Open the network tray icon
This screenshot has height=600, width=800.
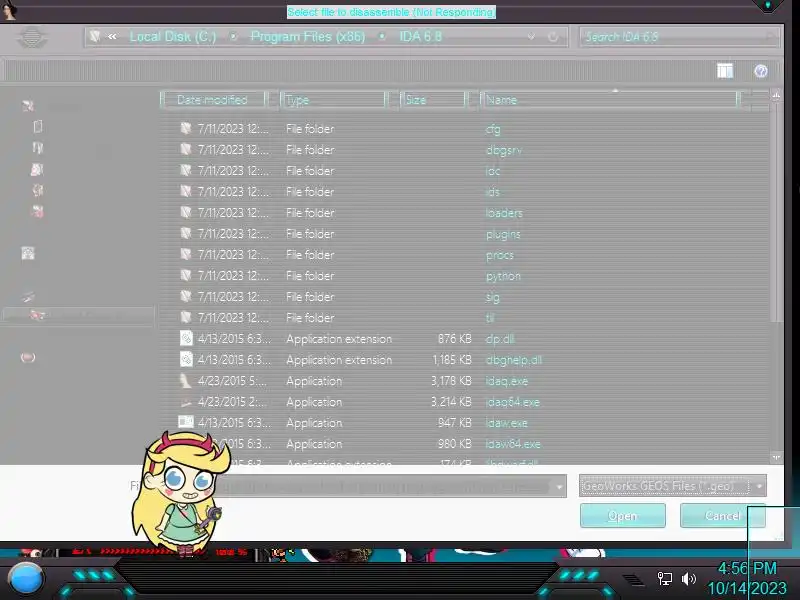coord(664,579)
